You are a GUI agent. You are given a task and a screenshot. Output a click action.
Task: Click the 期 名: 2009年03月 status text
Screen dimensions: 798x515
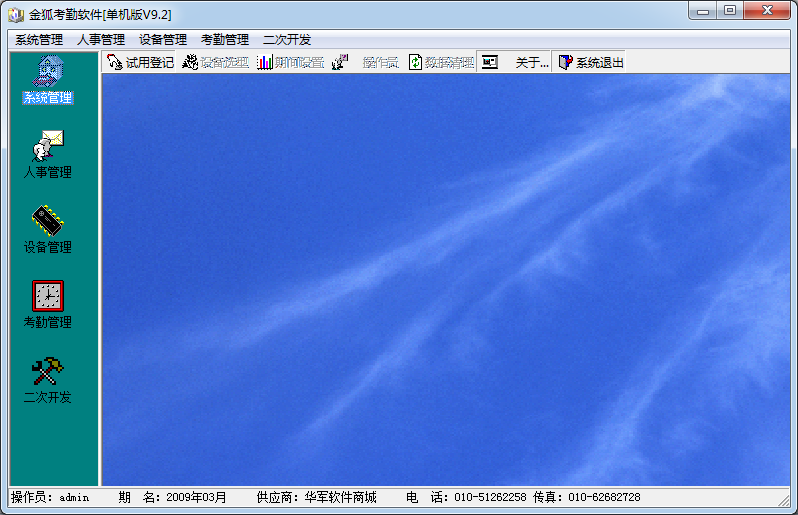[x=173, y=497]
